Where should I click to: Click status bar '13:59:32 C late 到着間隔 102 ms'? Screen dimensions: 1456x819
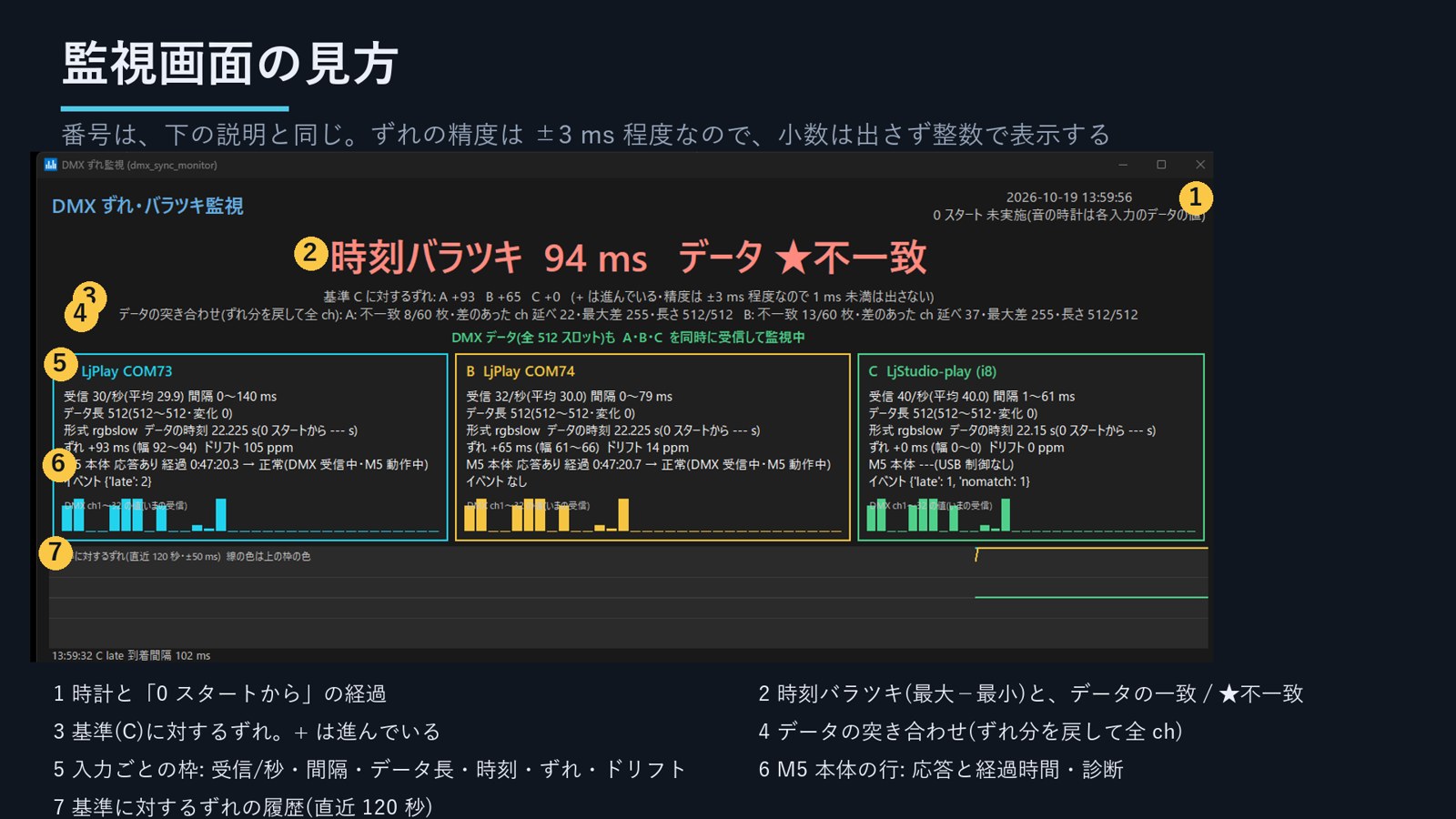coord(131,655)
